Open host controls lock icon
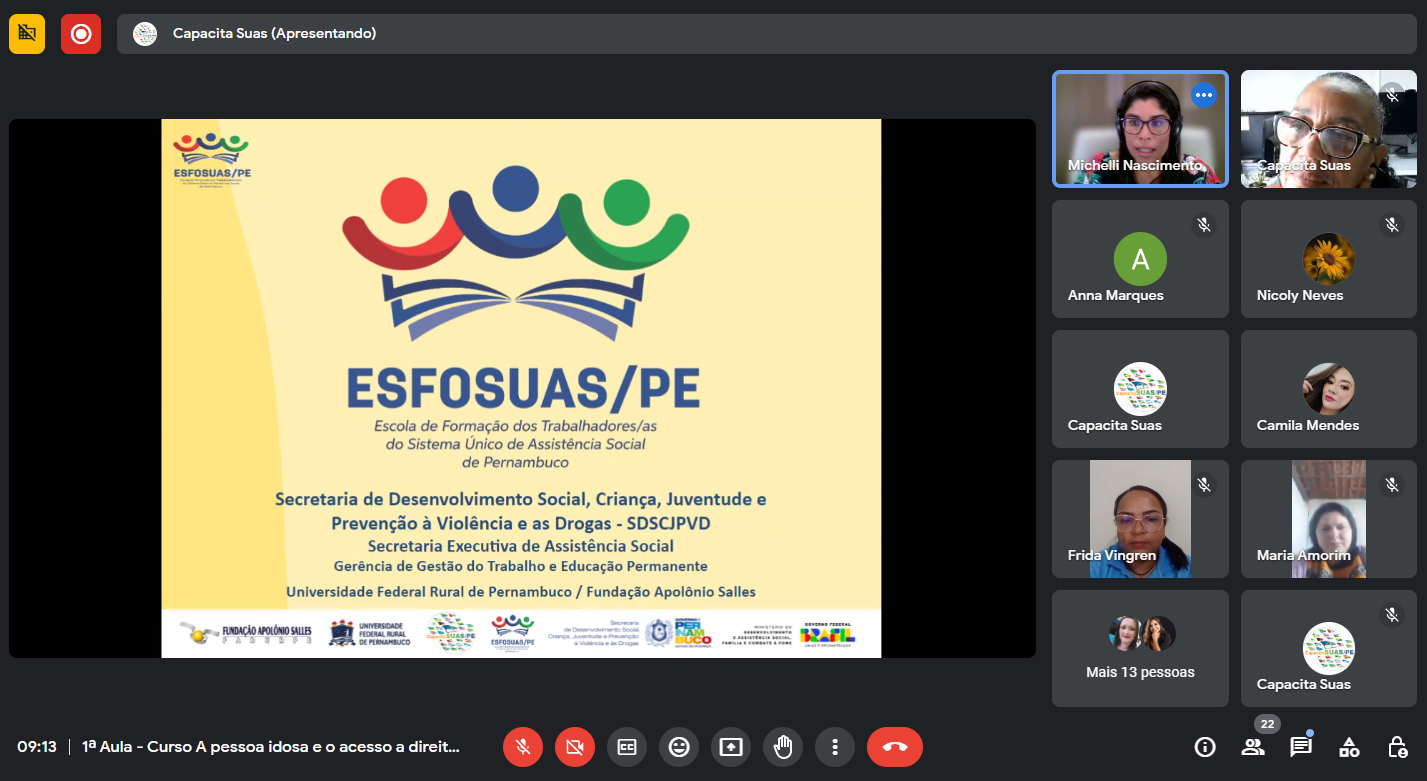 click(1397, 747)
